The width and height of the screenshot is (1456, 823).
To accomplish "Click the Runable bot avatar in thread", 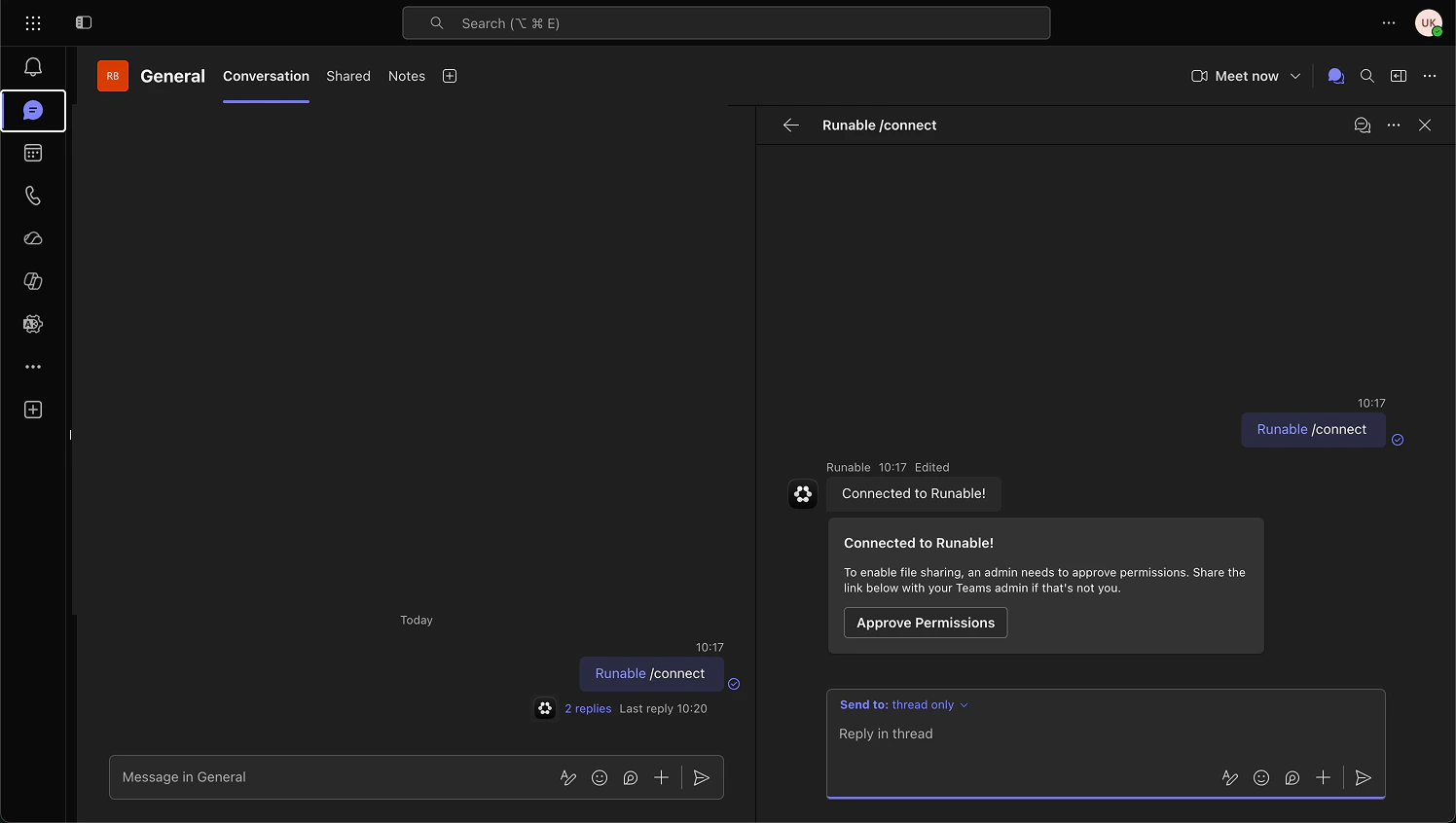I will [803, 494].
